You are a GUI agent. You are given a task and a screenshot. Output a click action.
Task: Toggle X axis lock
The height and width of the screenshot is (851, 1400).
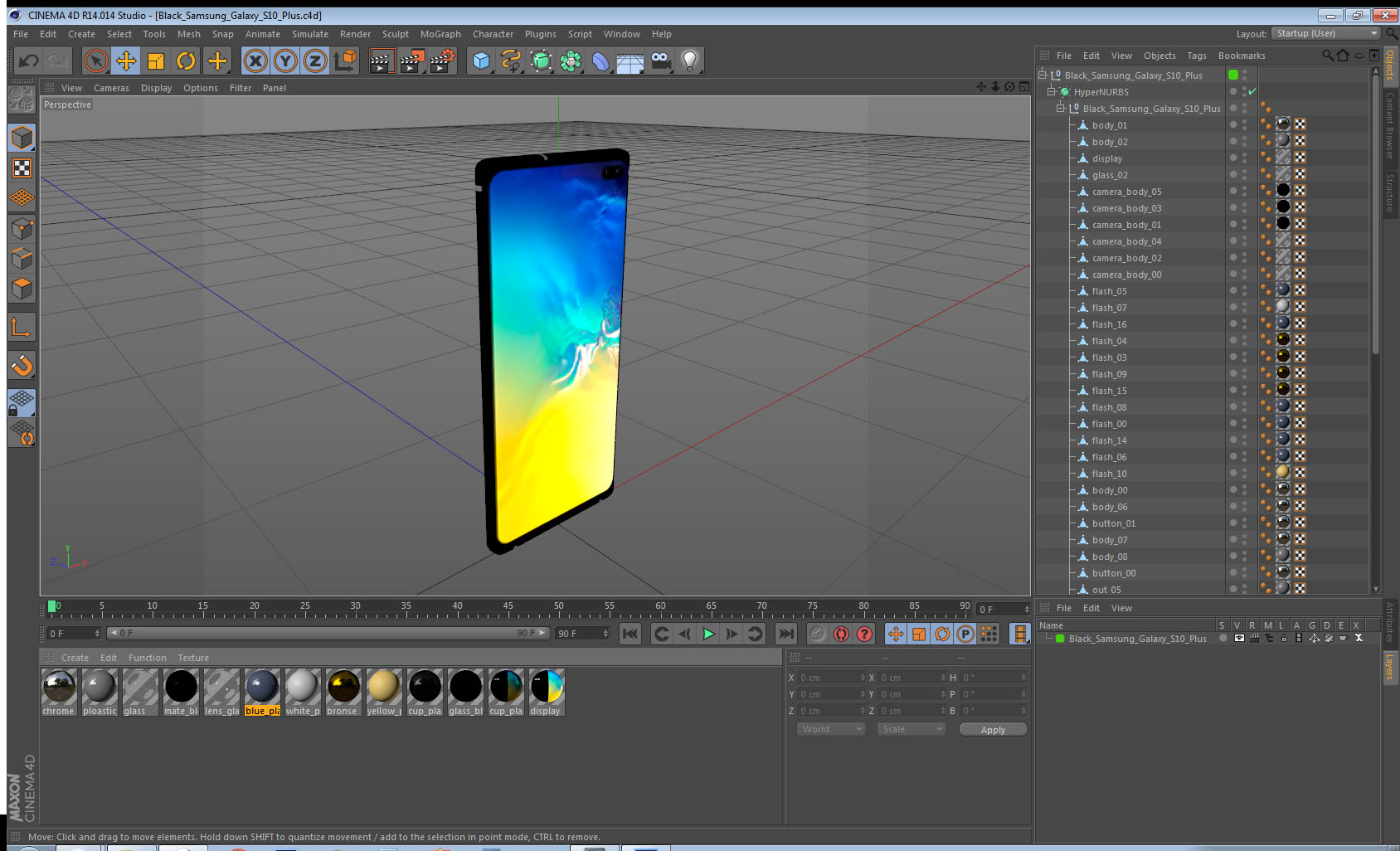255,61
